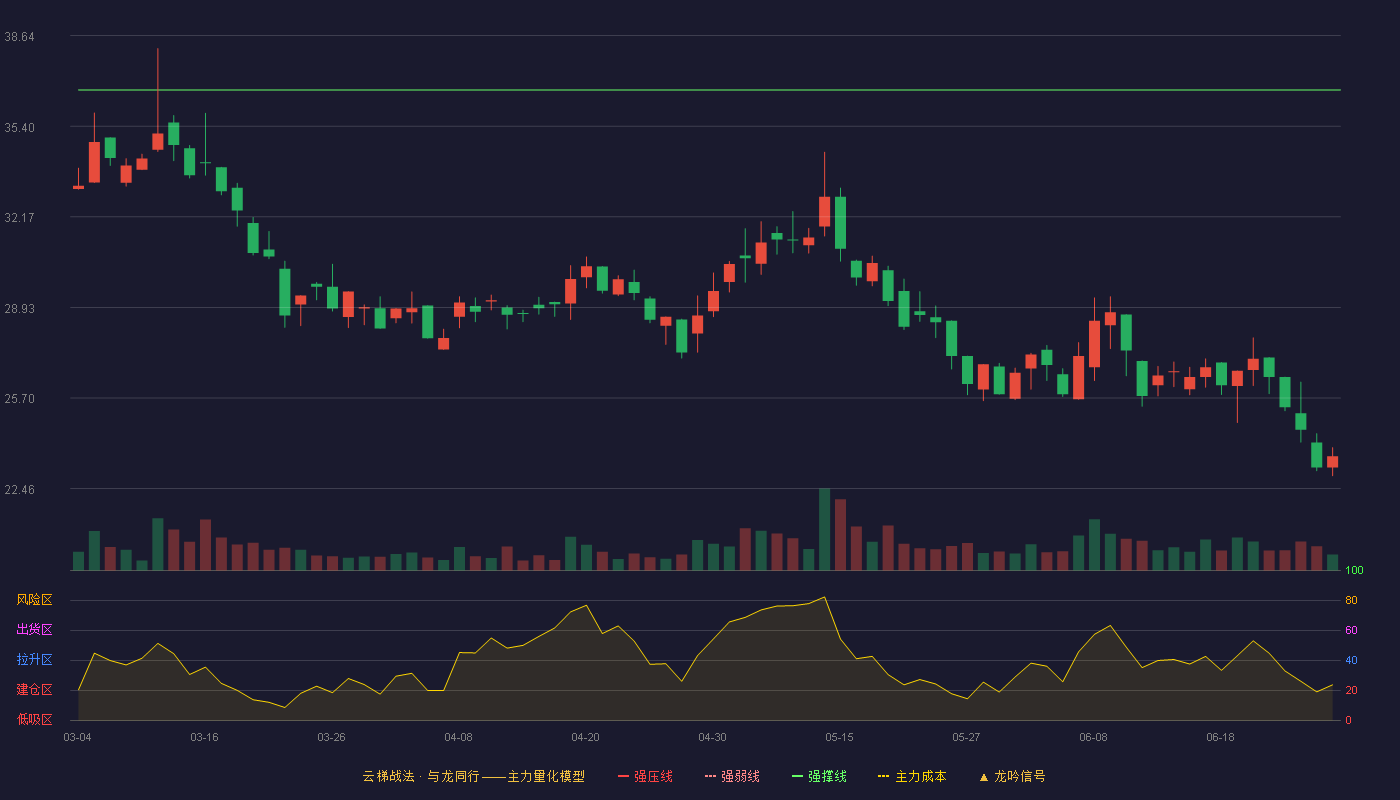Click the 建仓区 zone label
The height and width of the screenshot is (800, 1400).
click(x=35, y=690)
